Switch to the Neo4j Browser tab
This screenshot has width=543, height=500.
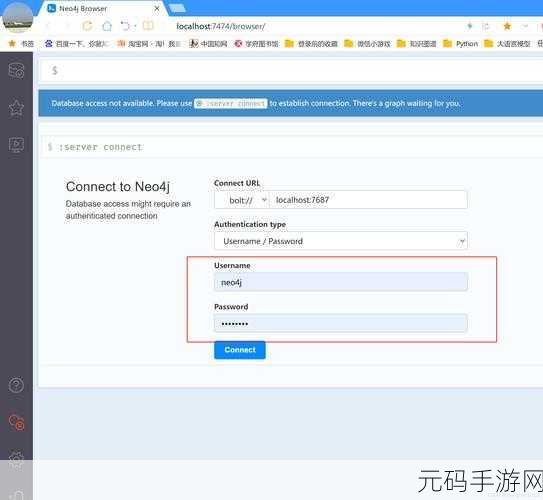point(103,8)
